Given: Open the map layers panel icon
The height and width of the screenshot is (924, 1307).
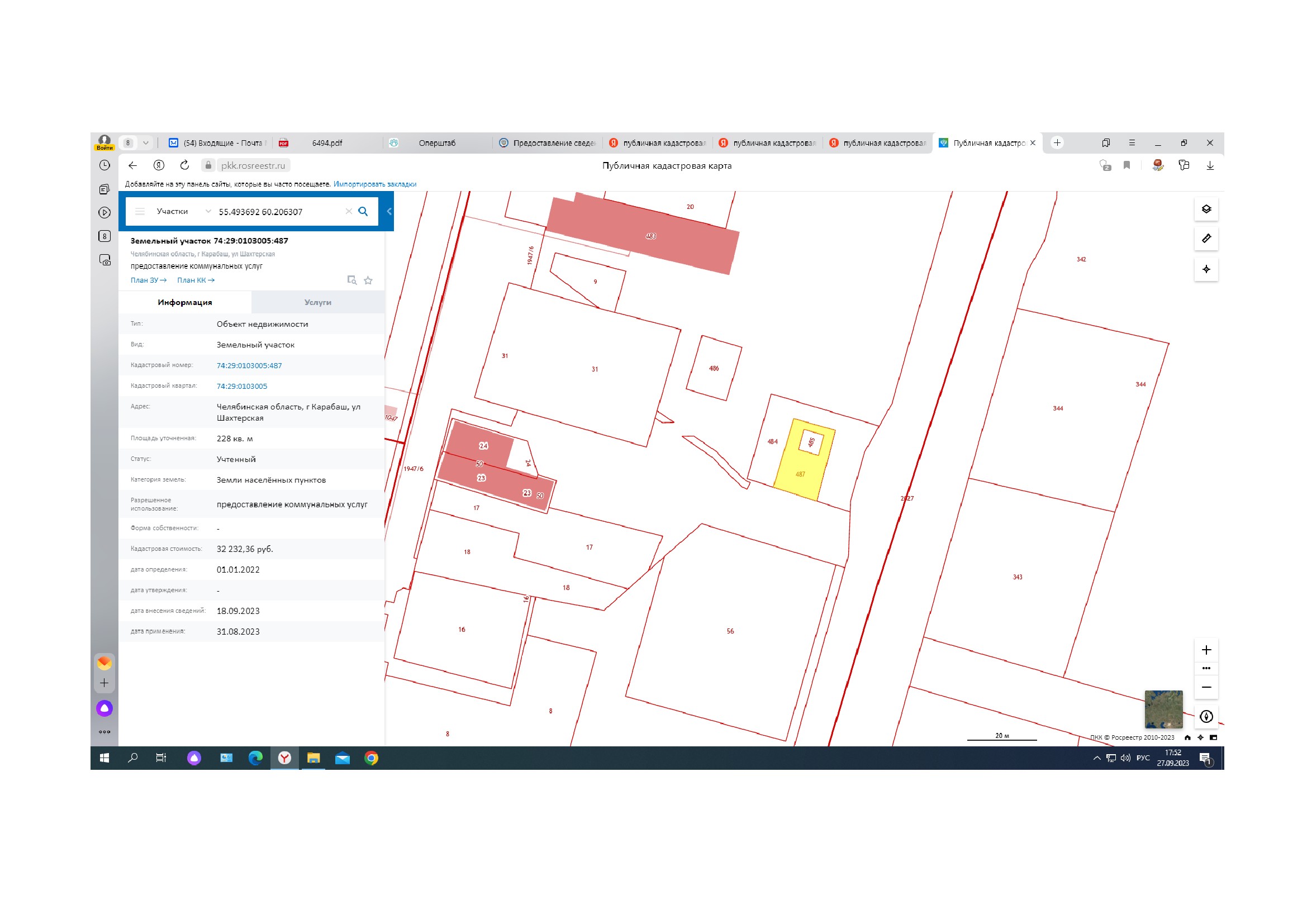Looking at the screenshot, I should 1206,209.
